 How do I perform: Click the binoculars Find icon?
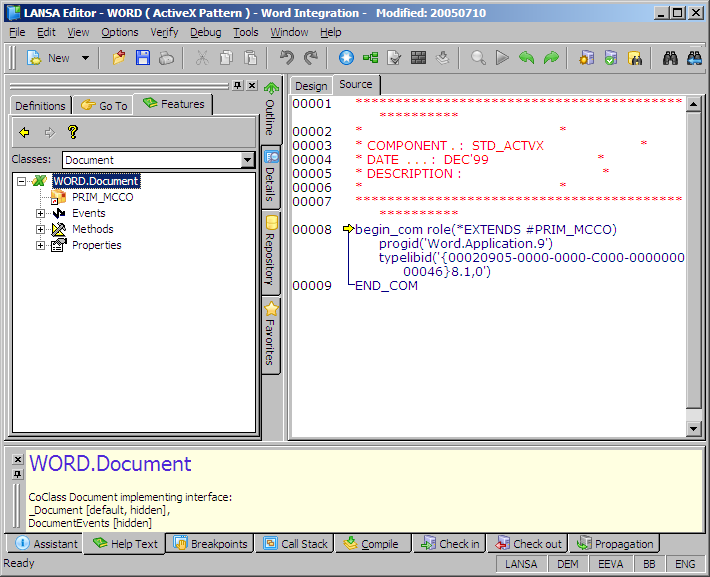tap(671, 58)
